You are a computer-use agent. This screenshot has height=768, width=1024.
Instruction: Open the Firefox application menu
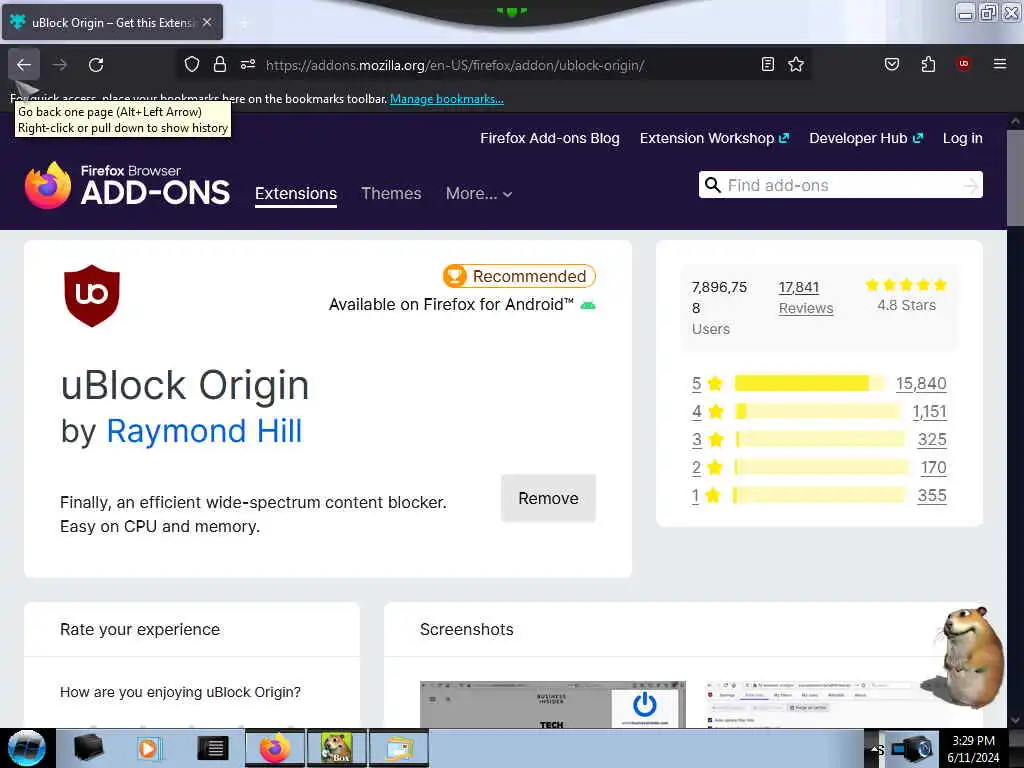[1000, 64]
